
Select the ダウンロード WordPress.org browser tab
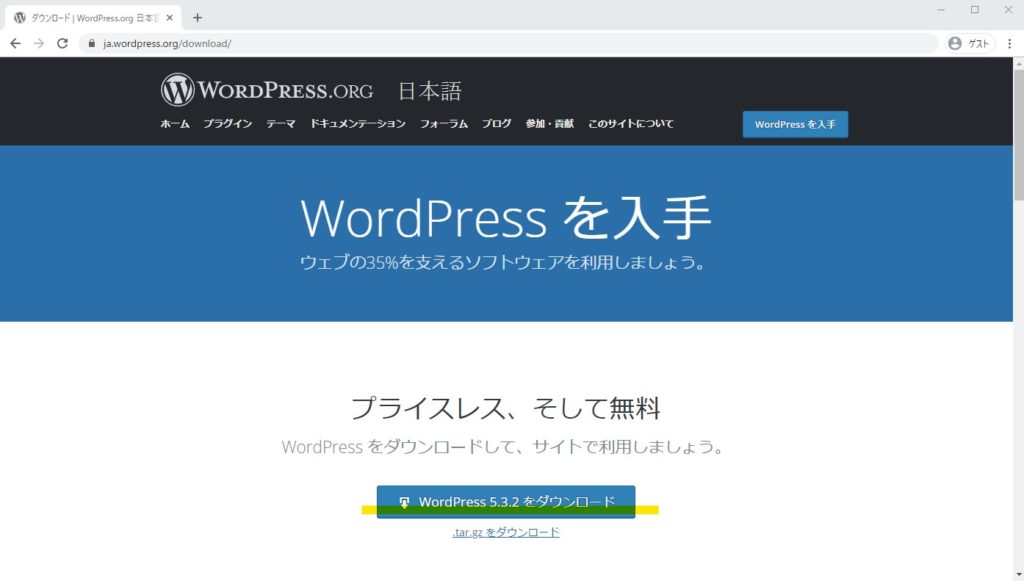[93, 18]
